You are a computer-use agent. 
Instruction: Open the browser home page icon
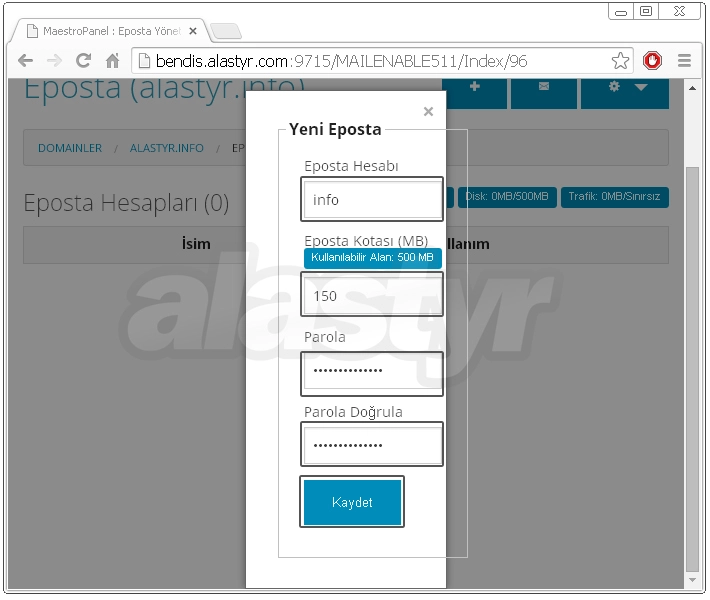112,60
